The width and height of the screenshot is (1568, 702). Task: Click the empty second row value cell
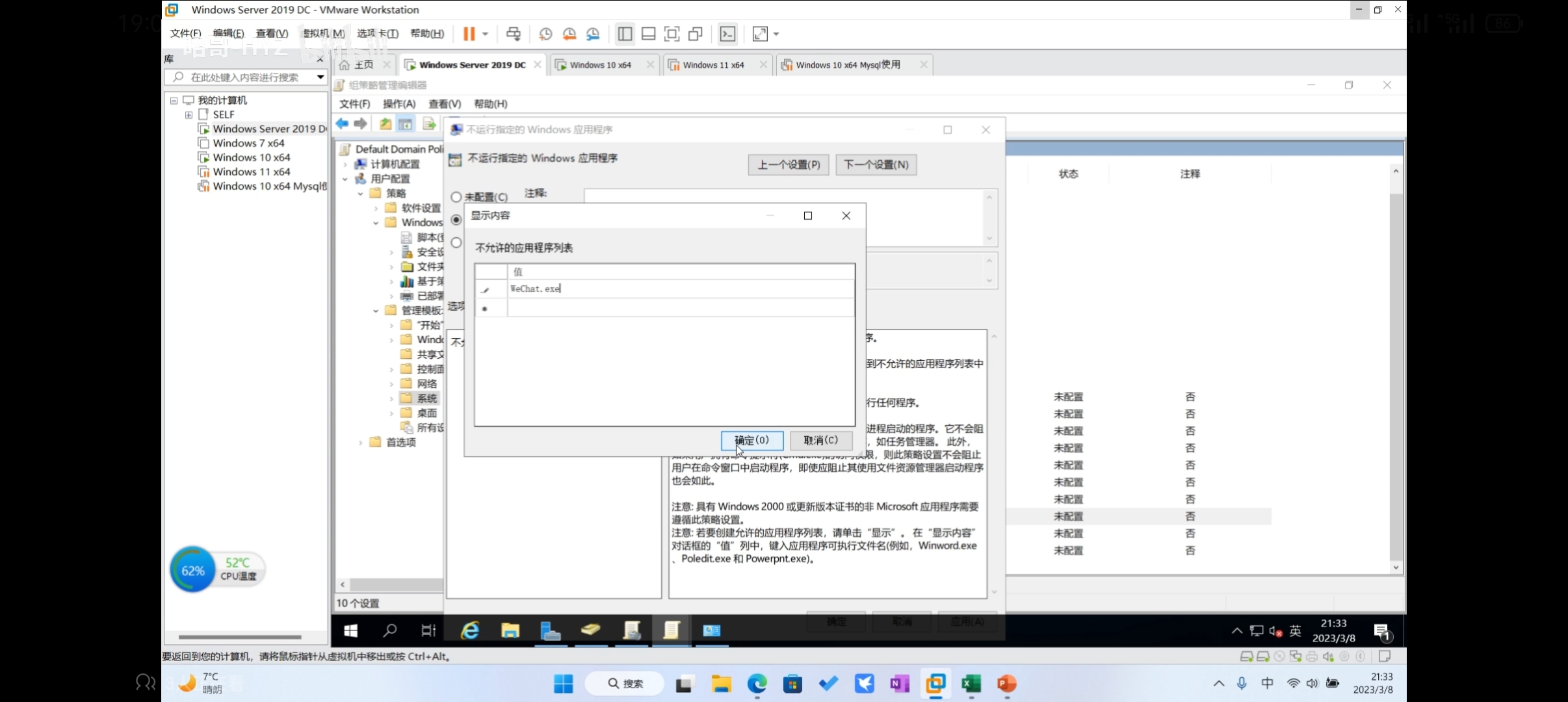680,308
